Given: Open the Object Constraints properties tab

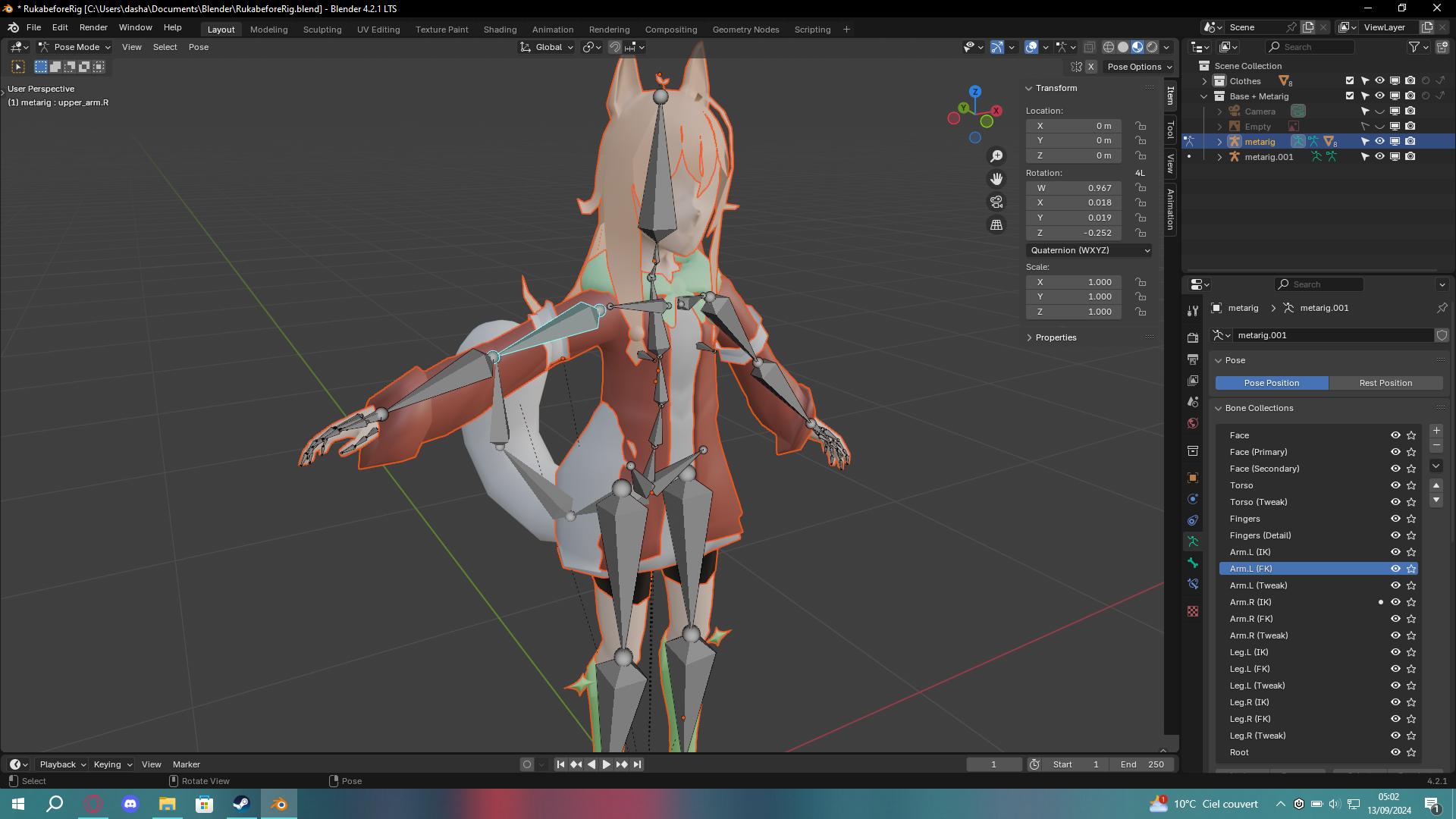Looking at the screenshot, I should click(x=1193, y=520).
